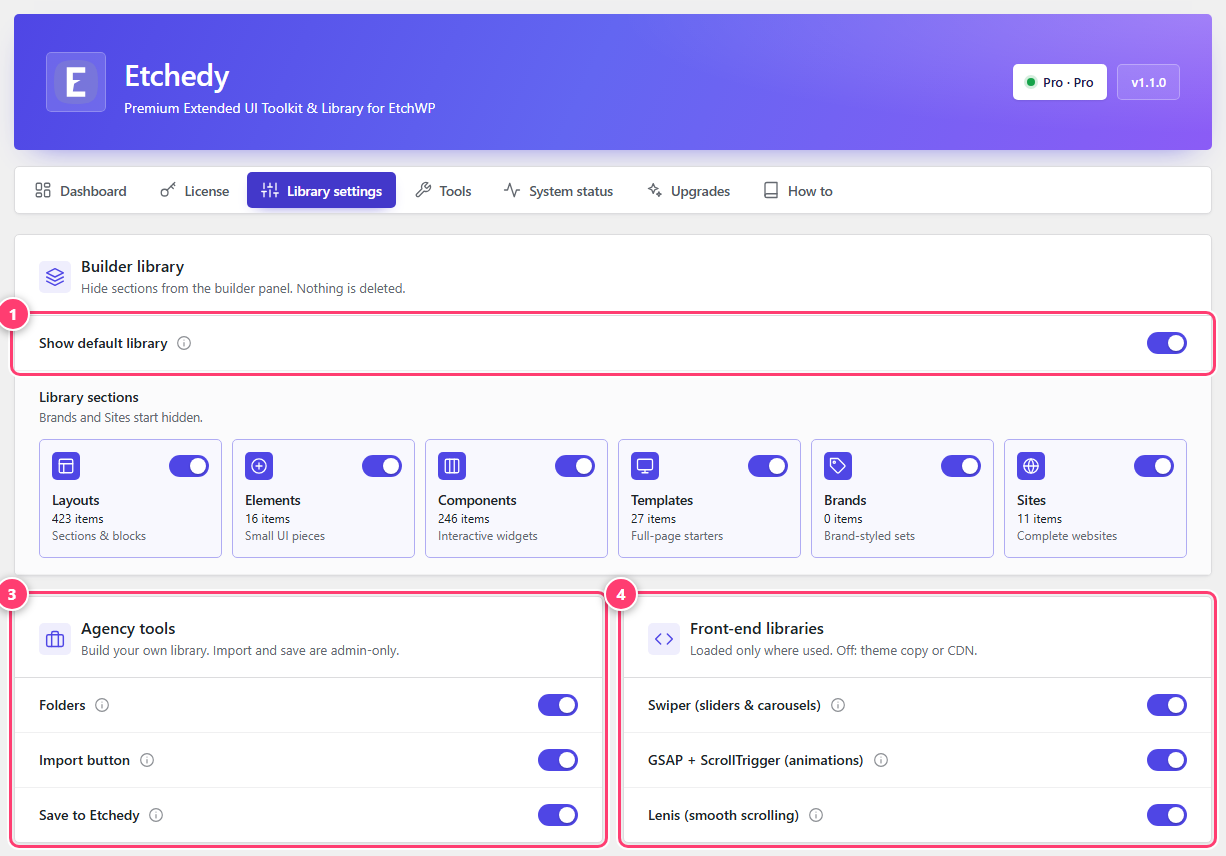This screenshot has width=1226, height=856.
Task: Toggle the Sites section switch
Action: pos(1154,466)
